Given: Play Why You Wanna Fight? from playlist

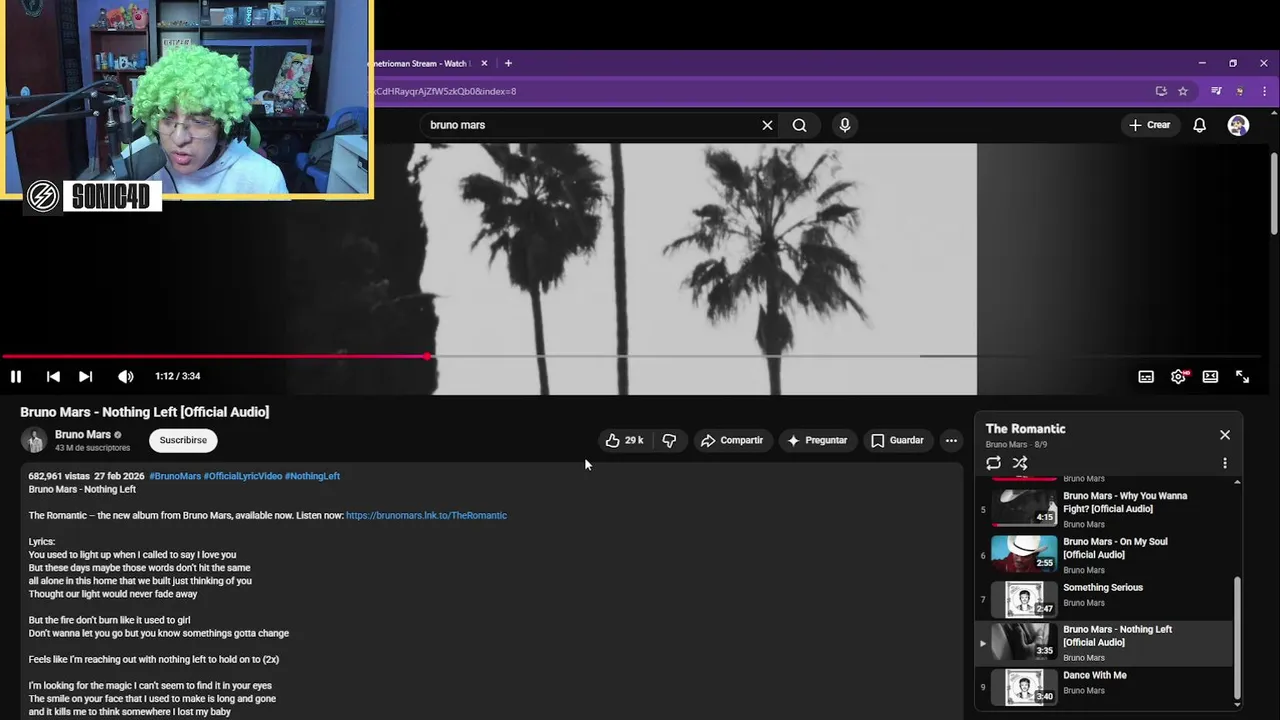Looking at the screenshot, I should click(1106, 509).
